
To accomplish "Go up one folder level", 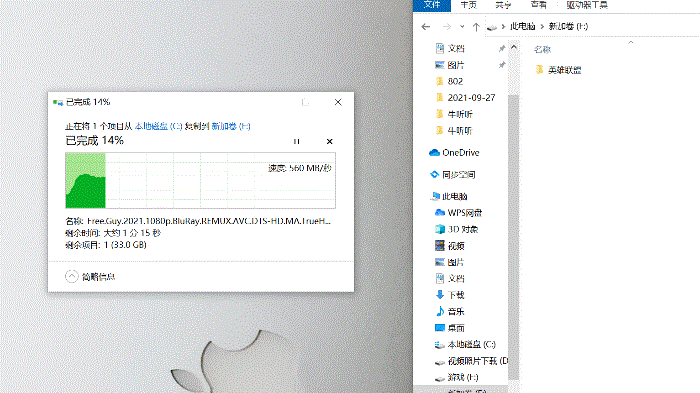I will (476, 27).
